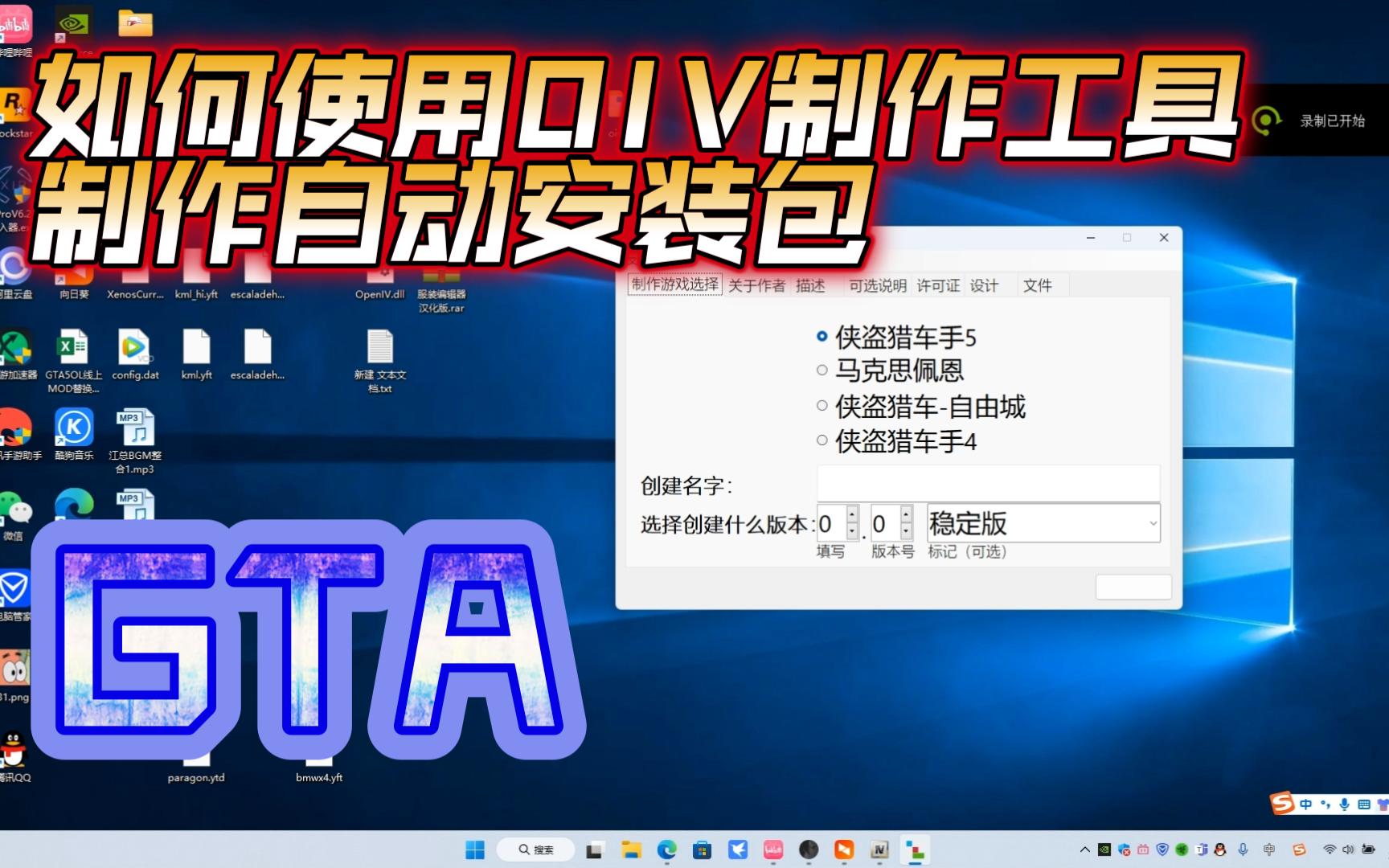Click the microphone icon in system tray
The image size is (1389, 868).
[1243, 850]
